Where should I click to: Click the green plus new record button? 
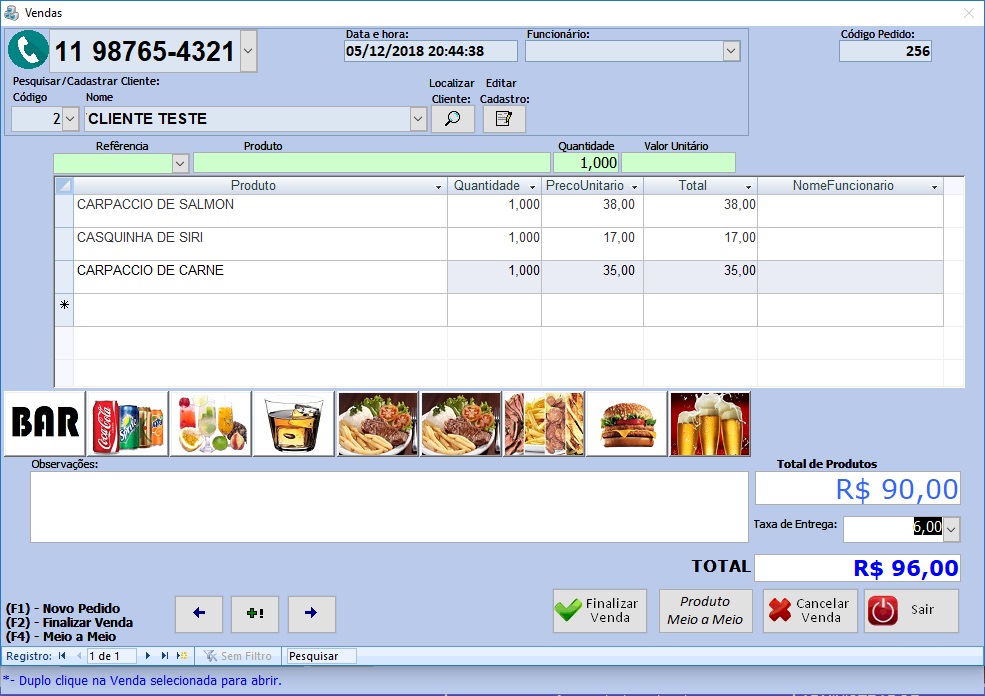255,614
